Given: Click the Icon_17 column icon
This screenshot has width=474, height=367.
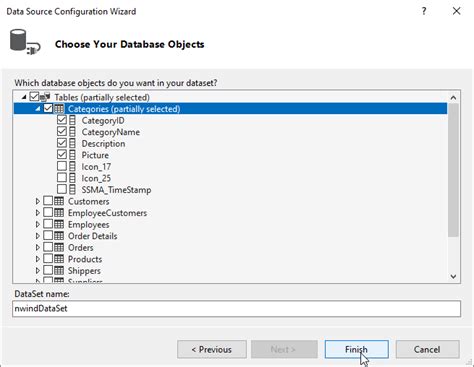Looking at the screenshot, I should (72, 166).
